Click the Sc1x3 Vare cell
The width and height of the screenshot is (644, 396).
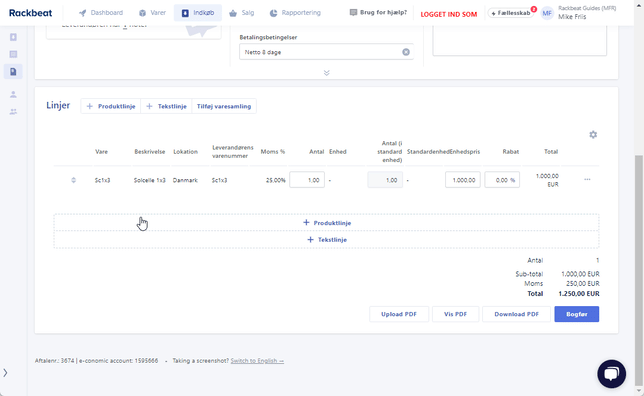102,180
